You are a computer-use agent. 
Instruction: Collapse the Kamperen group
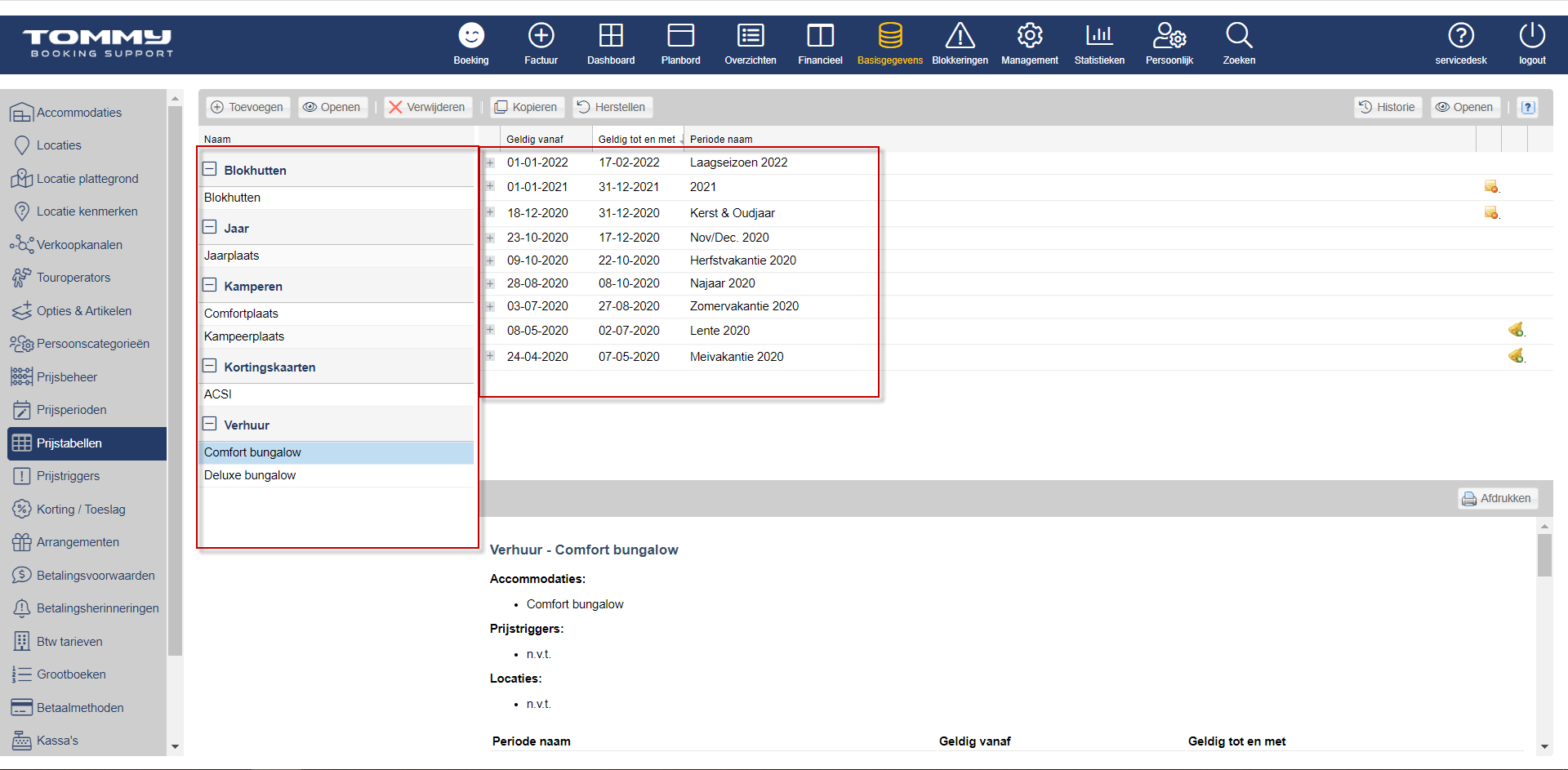209,285
